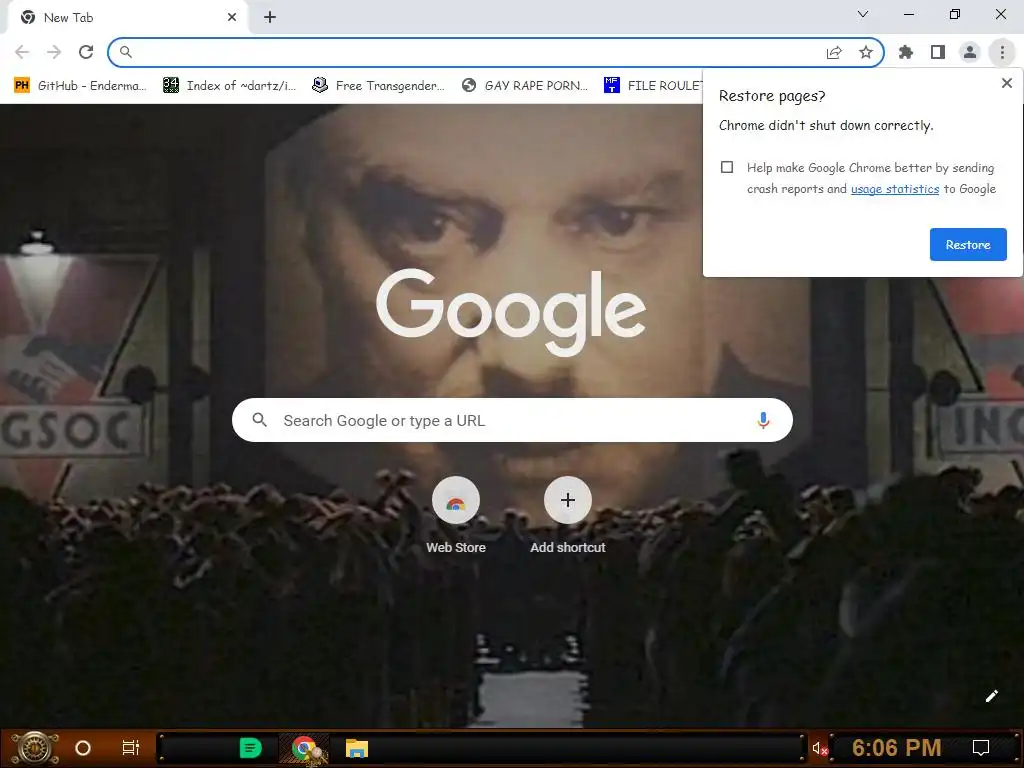Viewport: 1024px width, 768px height.
Task: Click the 6:06 PM clock
Action: 897,748
